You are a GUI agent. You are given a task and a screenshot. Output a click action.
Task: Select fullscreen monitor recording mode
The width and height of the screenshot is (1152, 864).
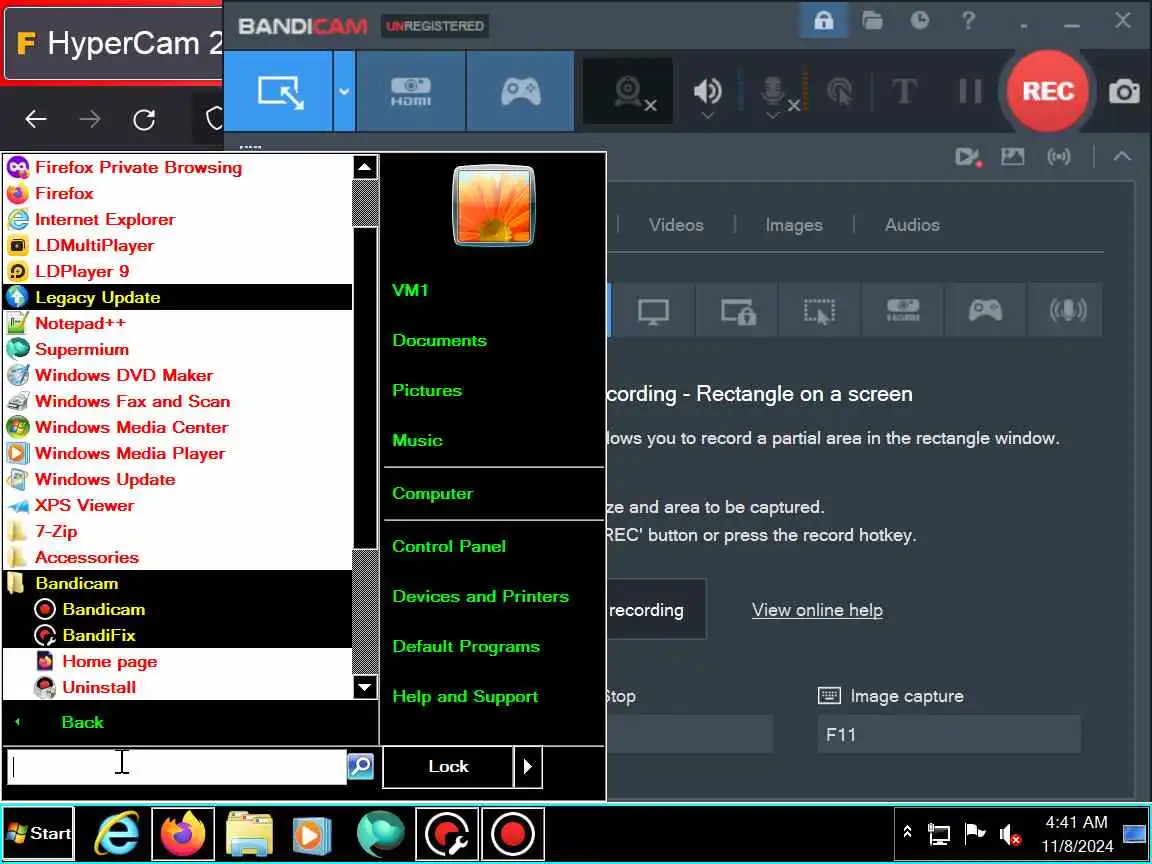[x=653, y=310]
